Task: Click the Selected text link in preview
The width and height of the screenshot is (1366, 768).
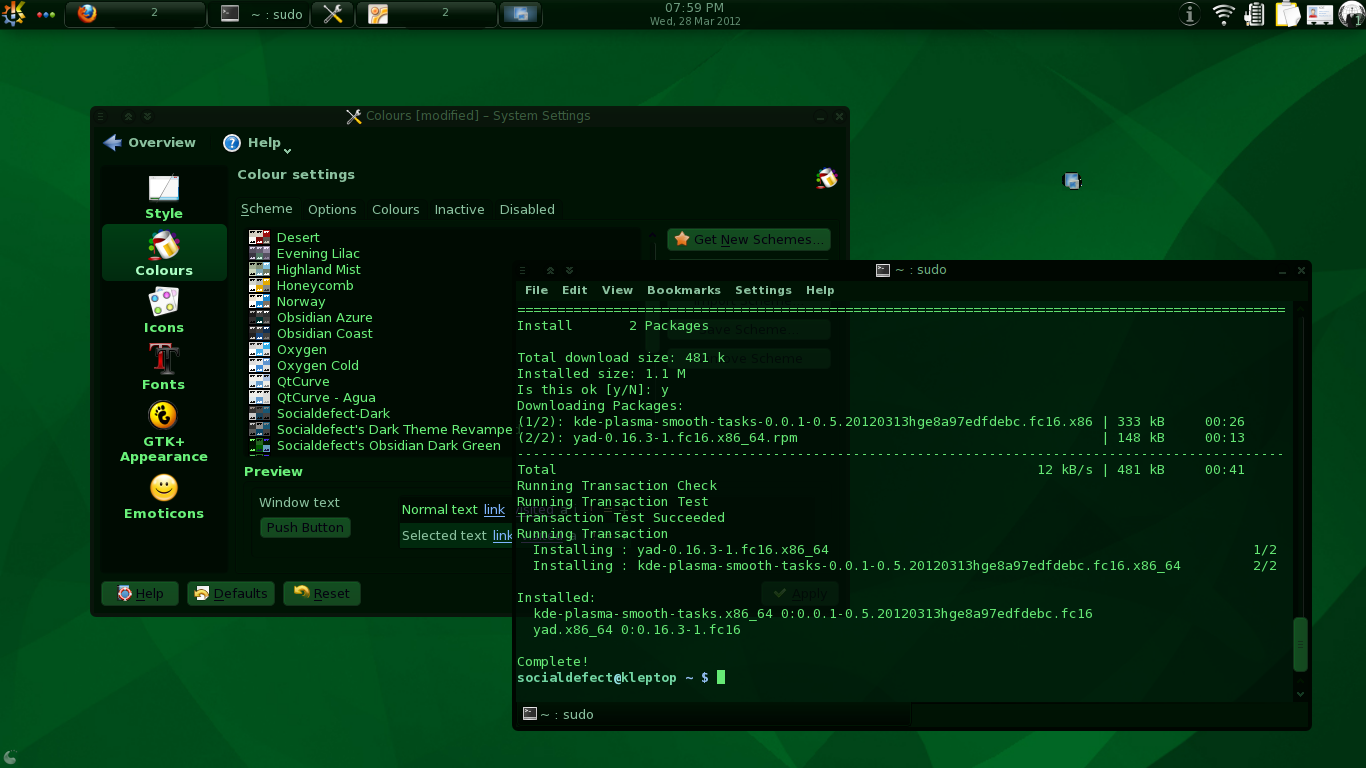Action: pos(503,535)
